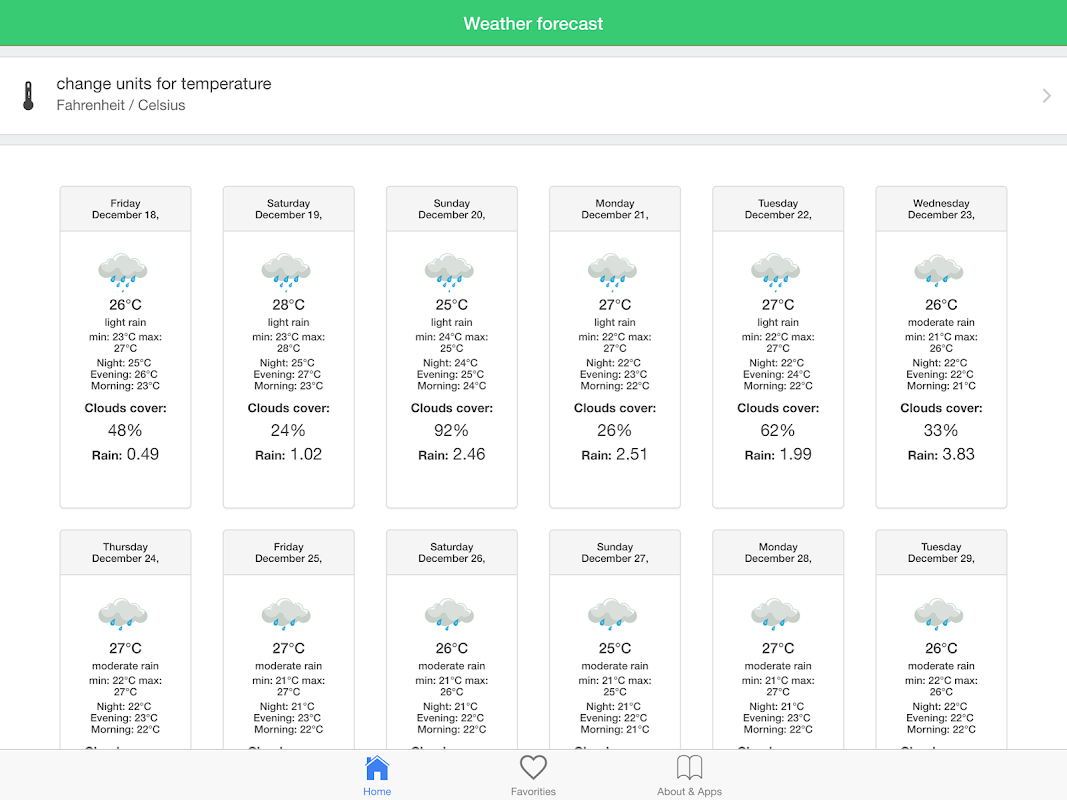Select the Wednesday December 23 card header
This screenshot has height=800, width=1067.
point(941,209)
